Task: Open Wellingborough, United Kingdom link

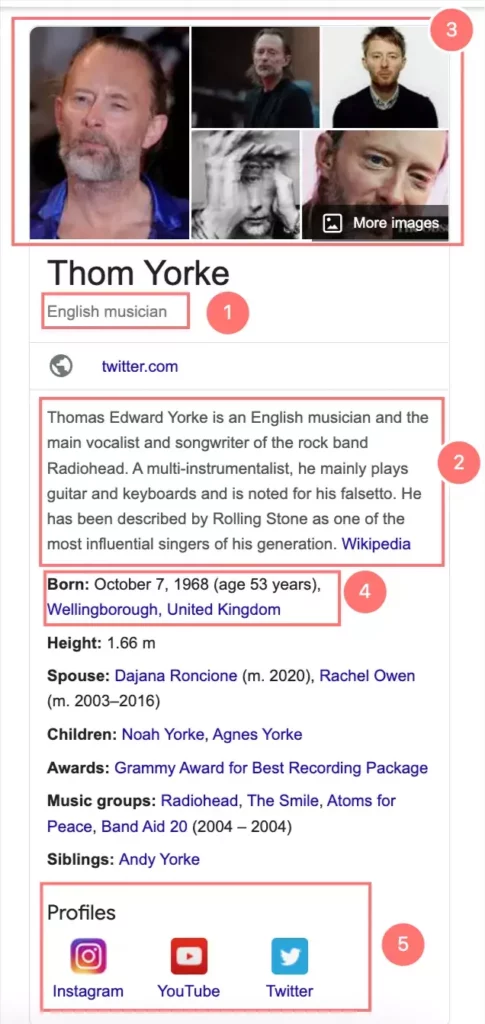Action: click(x=164, y=609)
